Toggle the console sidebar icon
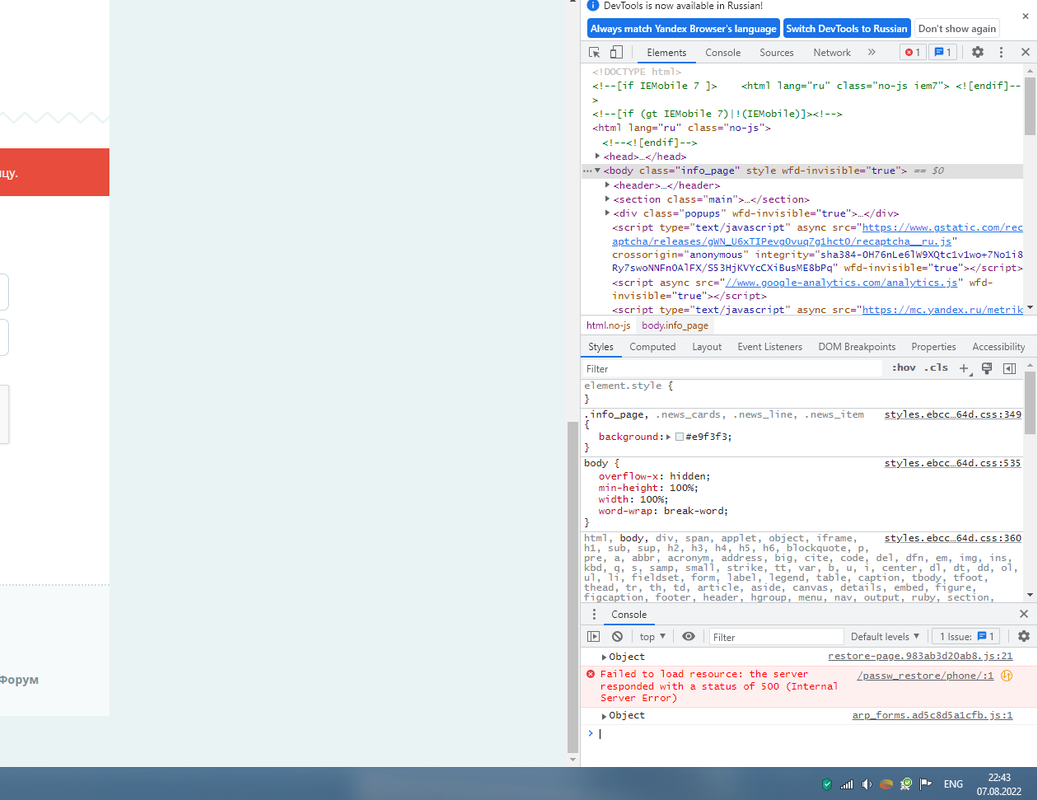 (593, 636)
